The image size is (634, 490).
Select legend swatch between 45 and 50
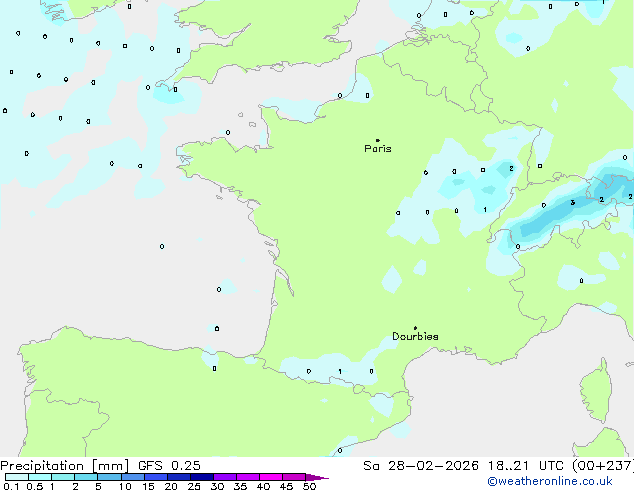[294, 477]
